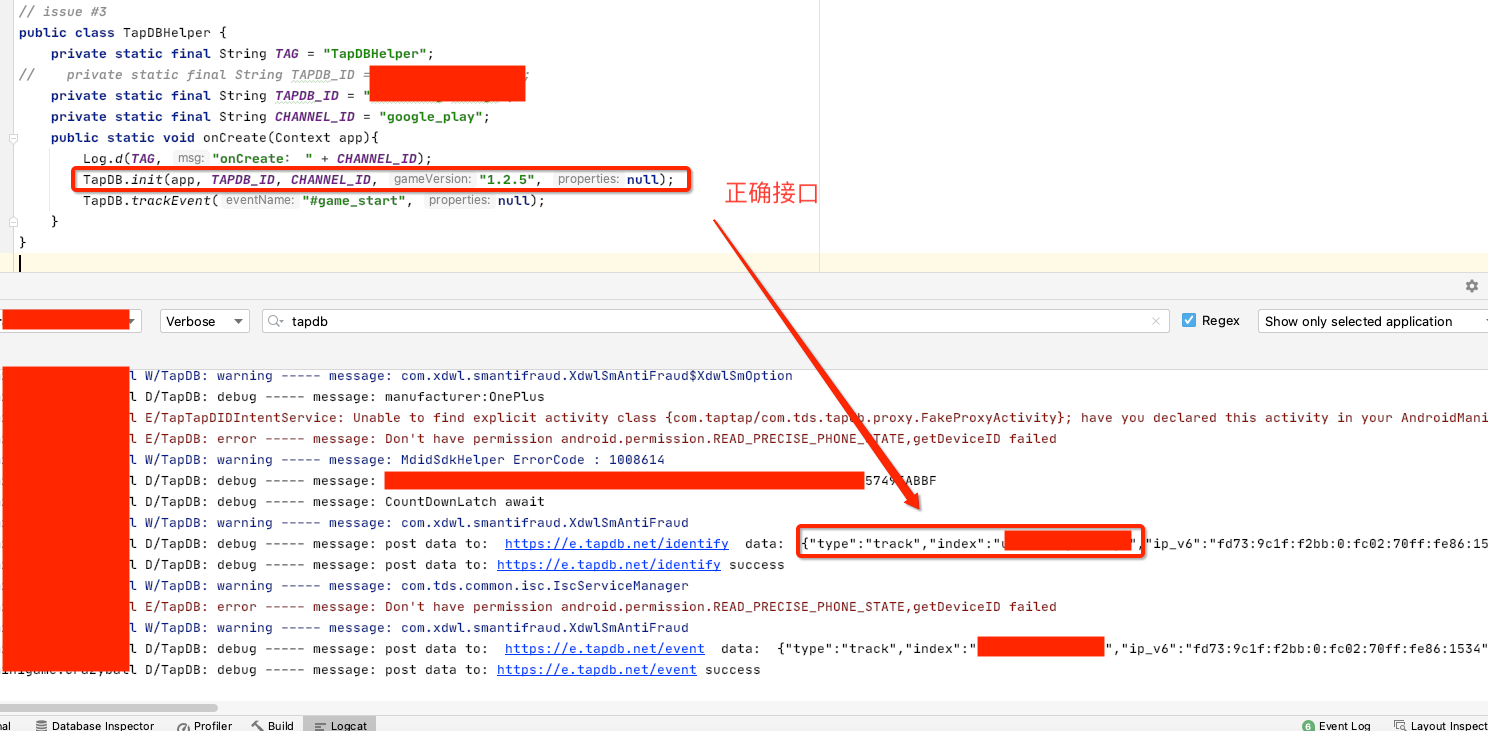This screenshot has width=1488, height=731.
Task: Open the https://e.tapdb.net/identify link
Action: tap(616, 543)
